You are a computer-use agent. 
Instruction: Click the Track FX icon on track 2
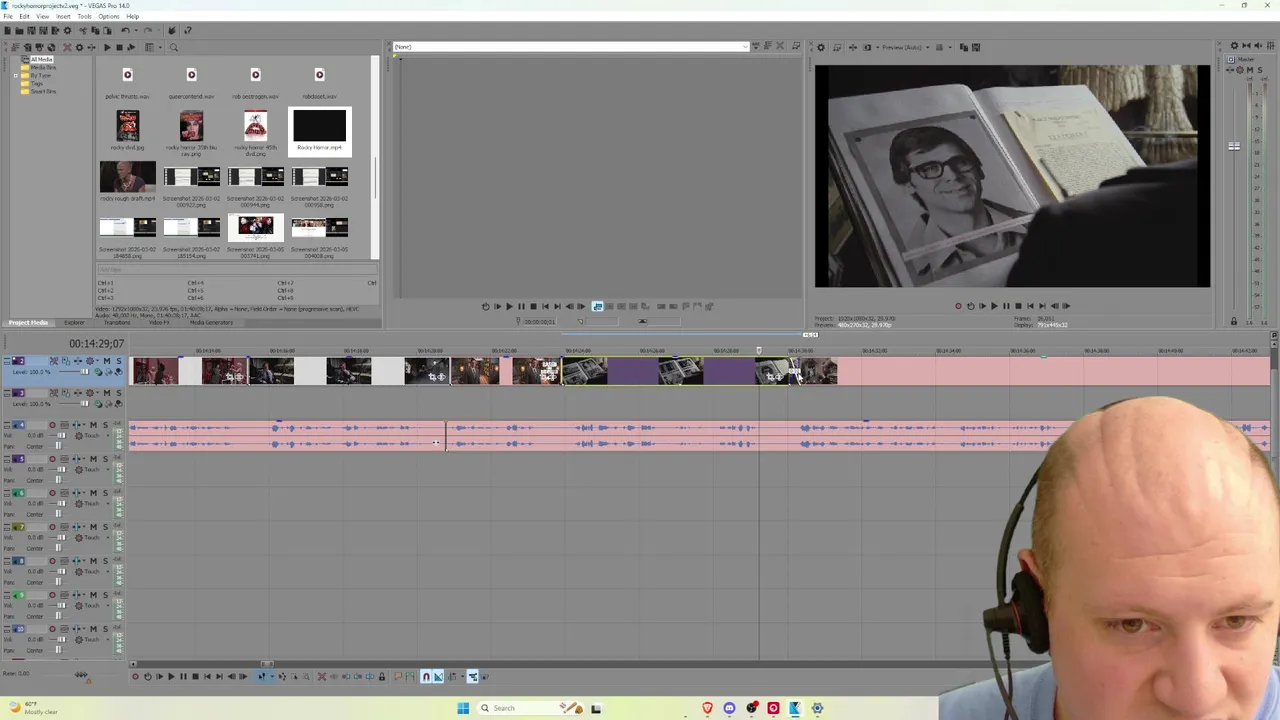78,361
